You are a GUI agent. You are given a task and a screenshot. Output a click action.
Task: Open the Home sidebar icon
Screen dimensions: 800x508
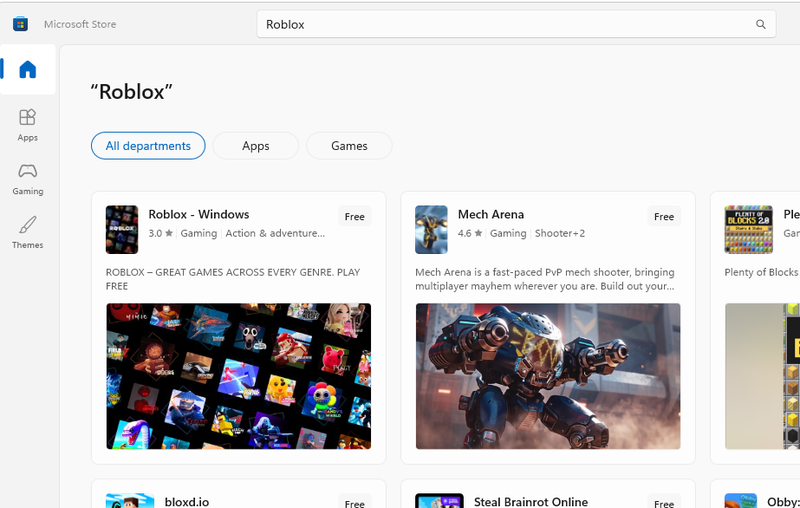click(28, 69)
